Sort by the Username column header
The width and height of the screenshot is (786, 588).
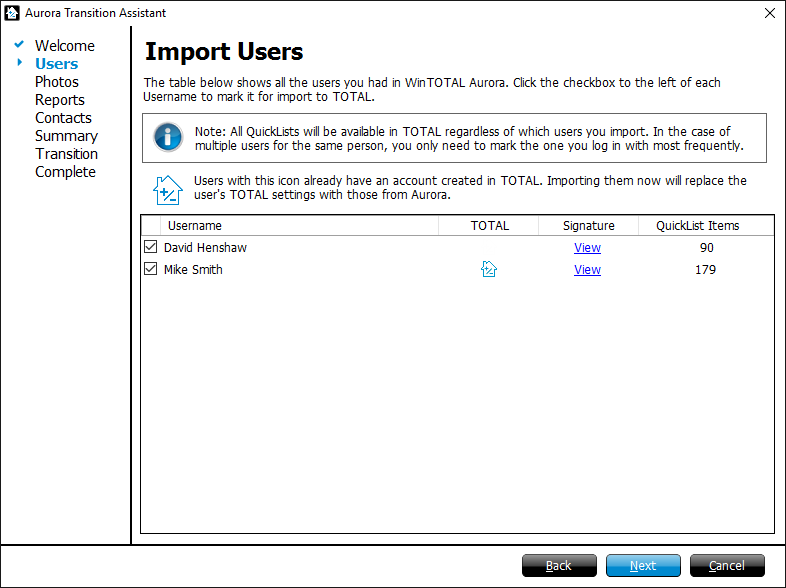tap(299, 226)
